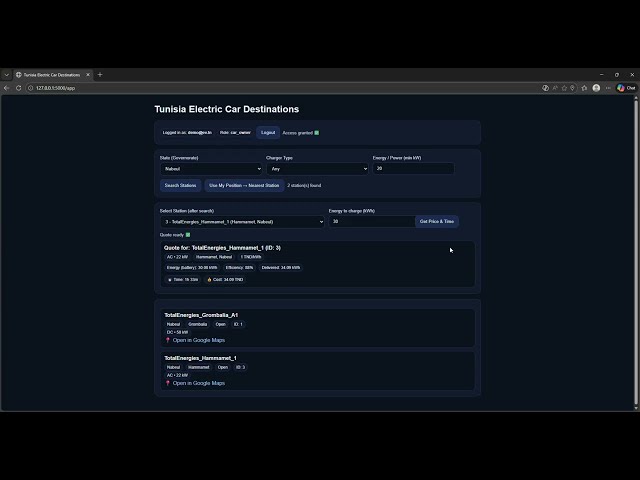Open the Charger Type dropdown showing Any
Image resolution: width=640 pixels, height=480 pixels.
(318, 169)
